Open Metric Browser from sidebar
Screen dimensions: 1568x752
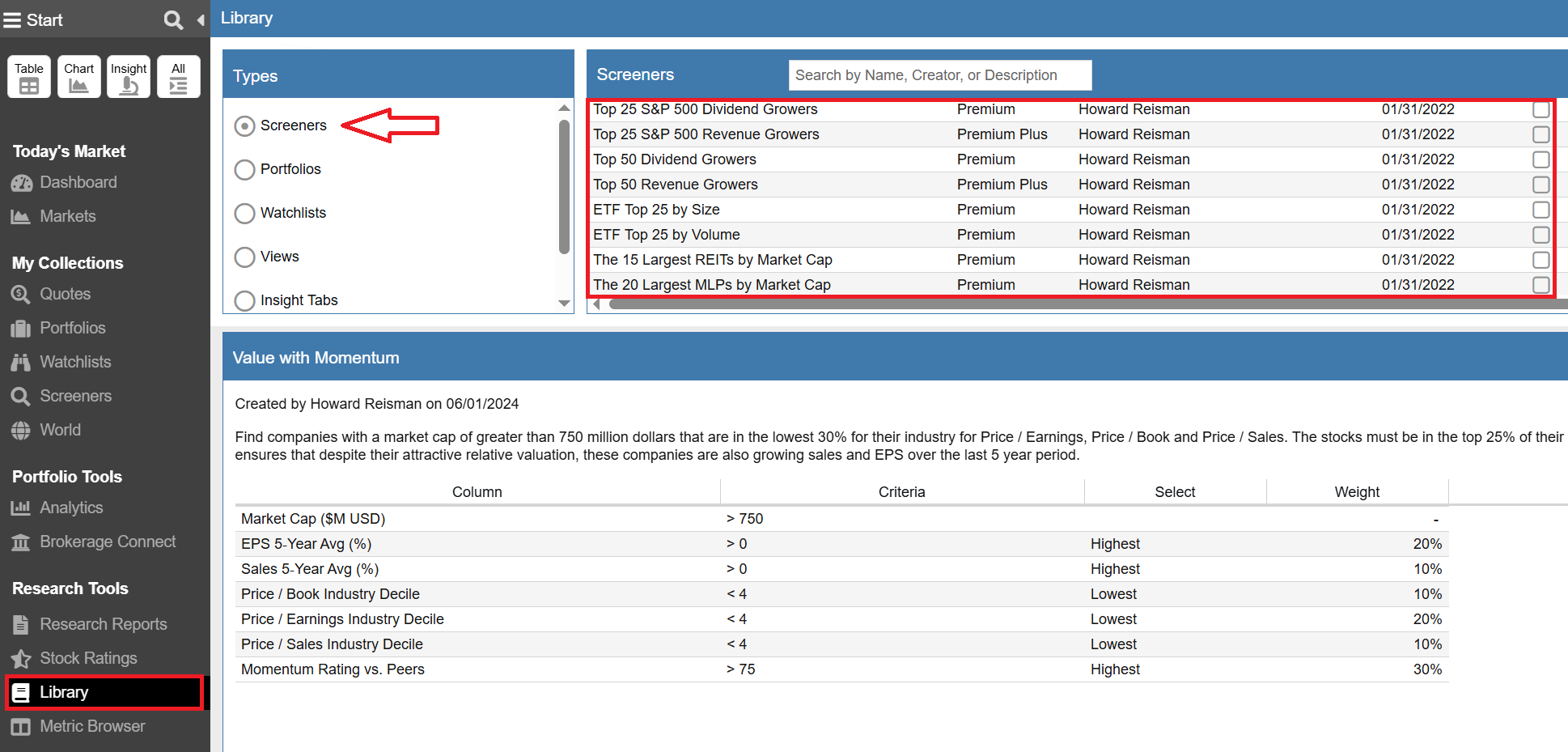tap(92, 727)
